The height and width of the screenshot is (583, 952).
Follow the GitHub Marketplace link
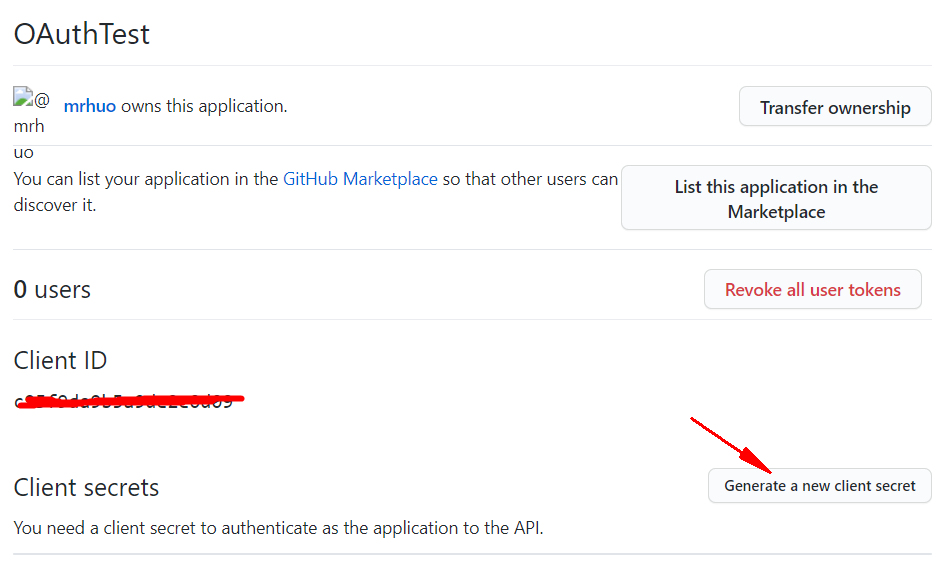click(x=360, y=179)
